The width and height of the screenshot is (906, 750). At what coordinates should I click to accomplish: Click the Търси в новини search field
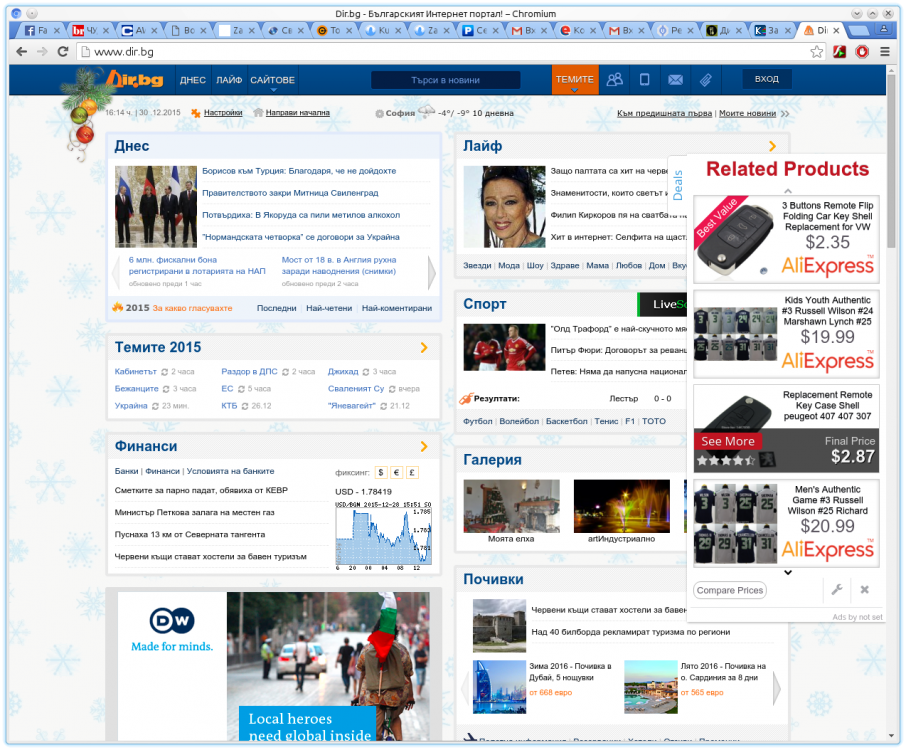click(x=445, y=80)
